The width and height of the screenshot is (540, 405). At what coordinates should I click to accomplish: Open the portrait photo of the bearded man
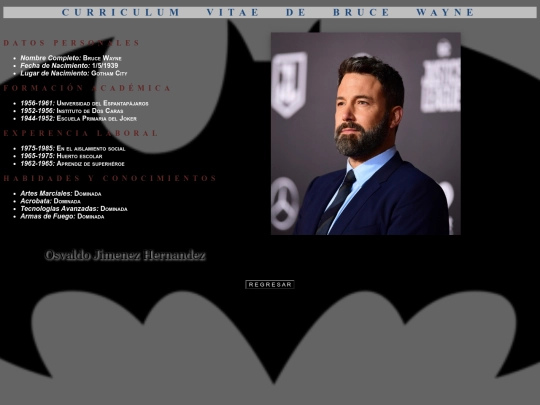(x=366, y=134)
